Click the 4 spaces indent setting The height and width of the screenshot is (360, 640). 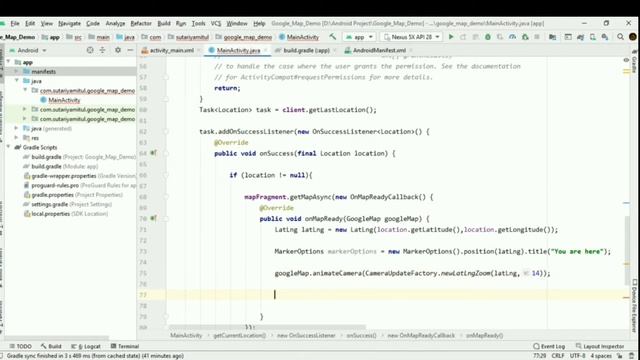click(601, 356)
